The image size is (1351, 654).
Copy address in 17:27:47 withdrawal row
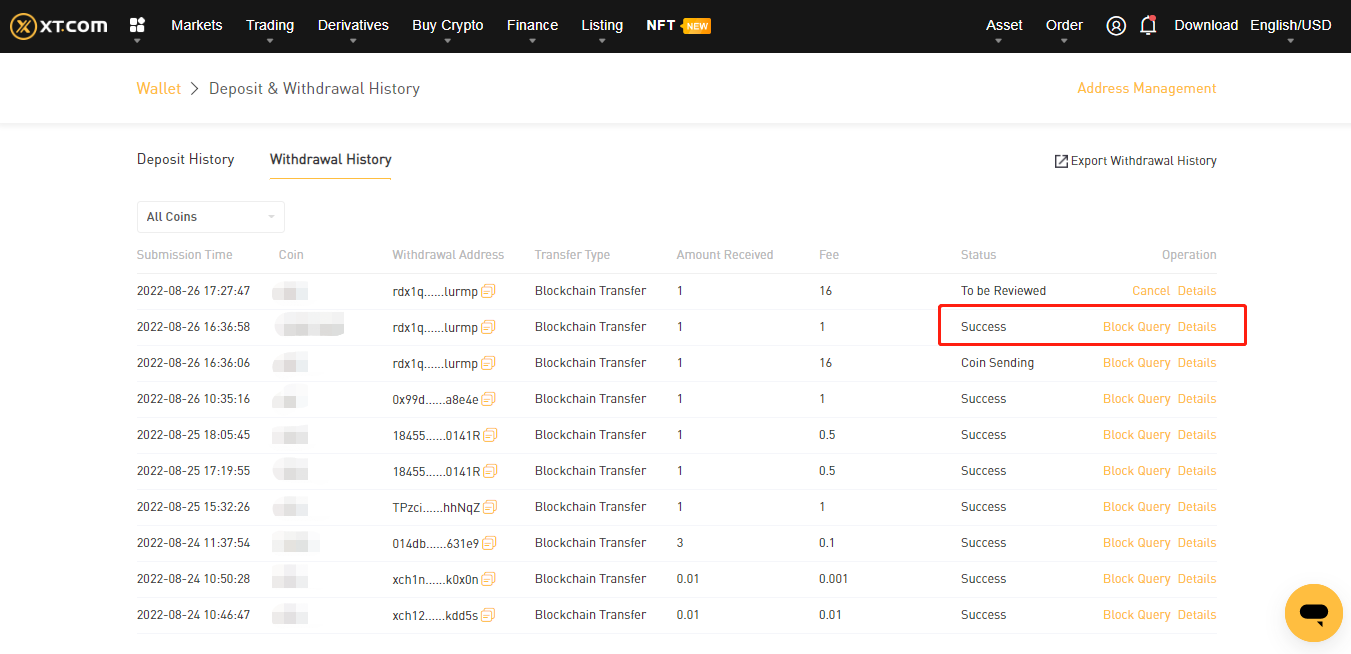[489, 291]
